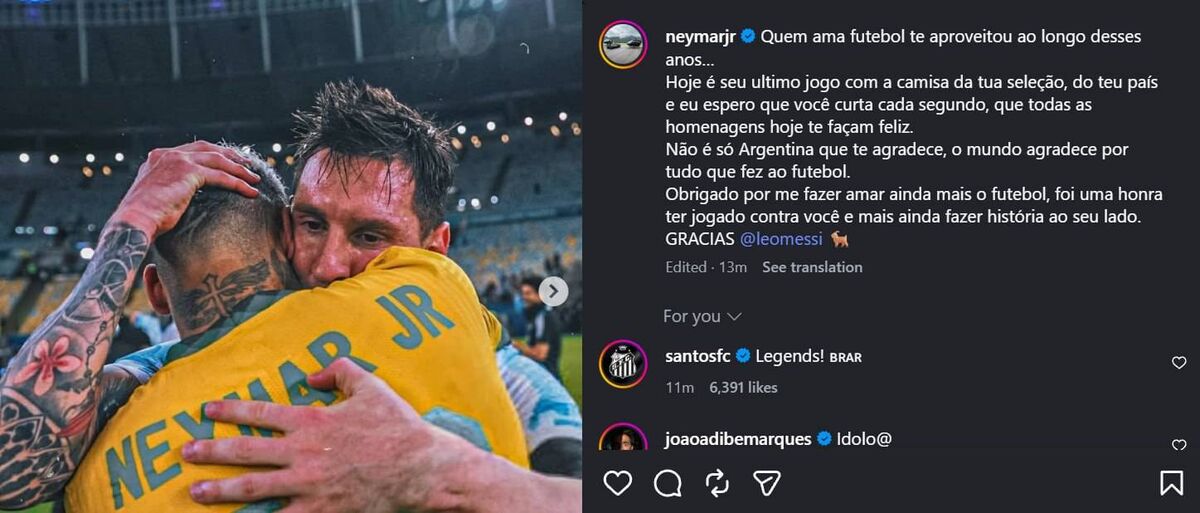Like the post with the heart icon

click(x=618, y=484)
